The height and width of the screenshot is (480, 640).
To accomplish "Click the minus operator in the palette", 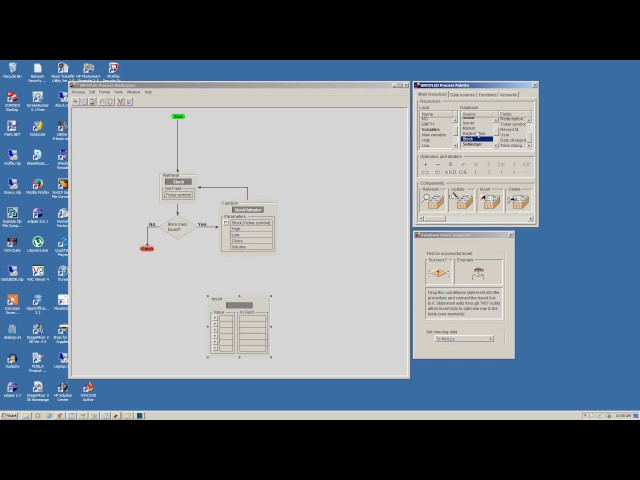I will [438, 164].
